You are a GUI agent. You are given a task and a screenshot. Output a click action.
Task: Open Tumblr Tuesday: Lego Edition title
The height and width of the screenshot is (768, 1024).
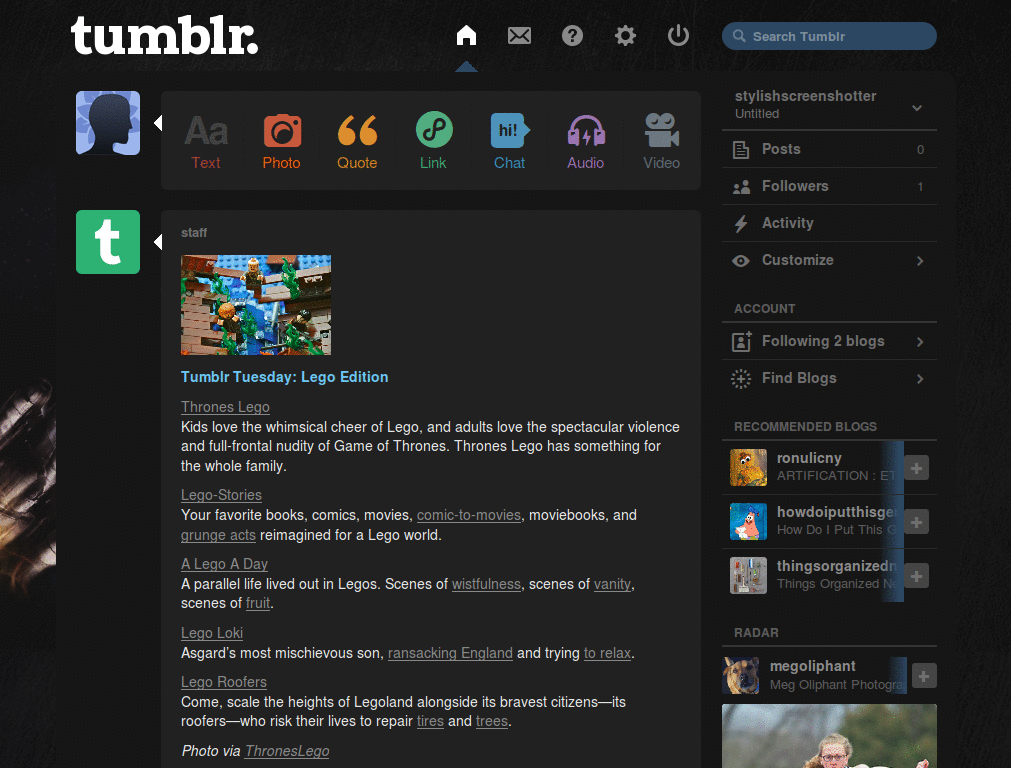285,377
